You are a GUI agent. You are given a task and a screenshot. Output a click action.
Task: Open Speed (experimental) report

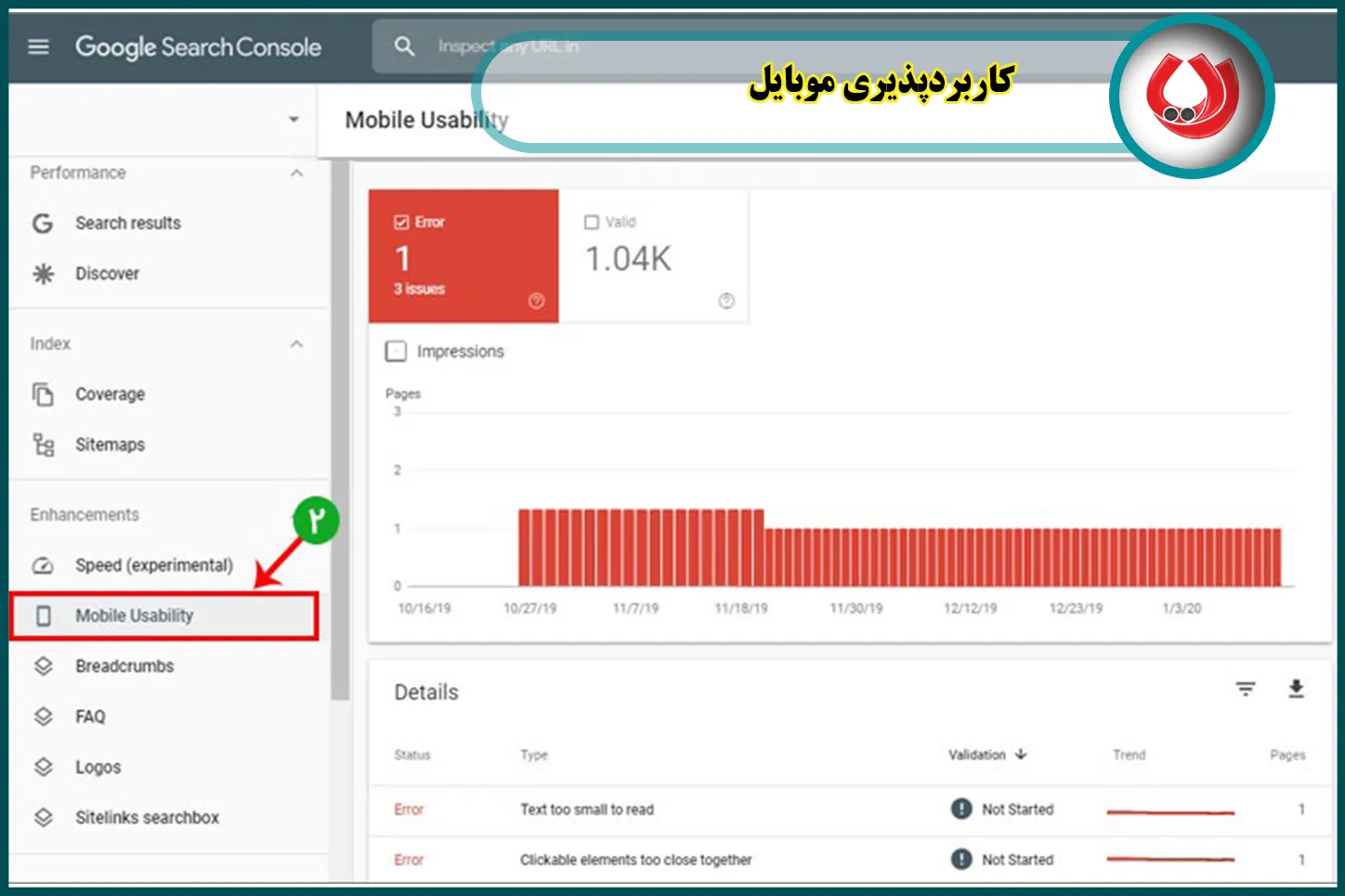pyautogui.click(x=154, y=565)
